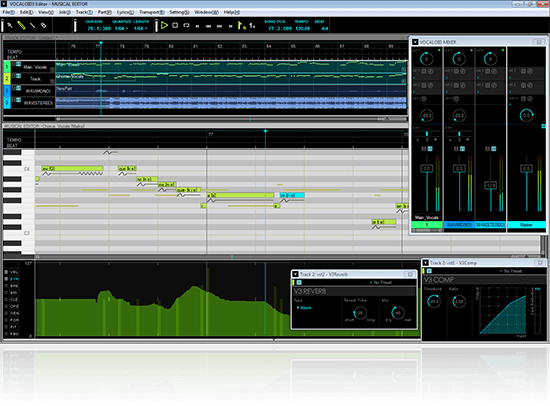Open the Type dropdown in V3 Reverb
The width and height of the screenshot is (550, 406).
pyautogui.click(x=304, y=308)
